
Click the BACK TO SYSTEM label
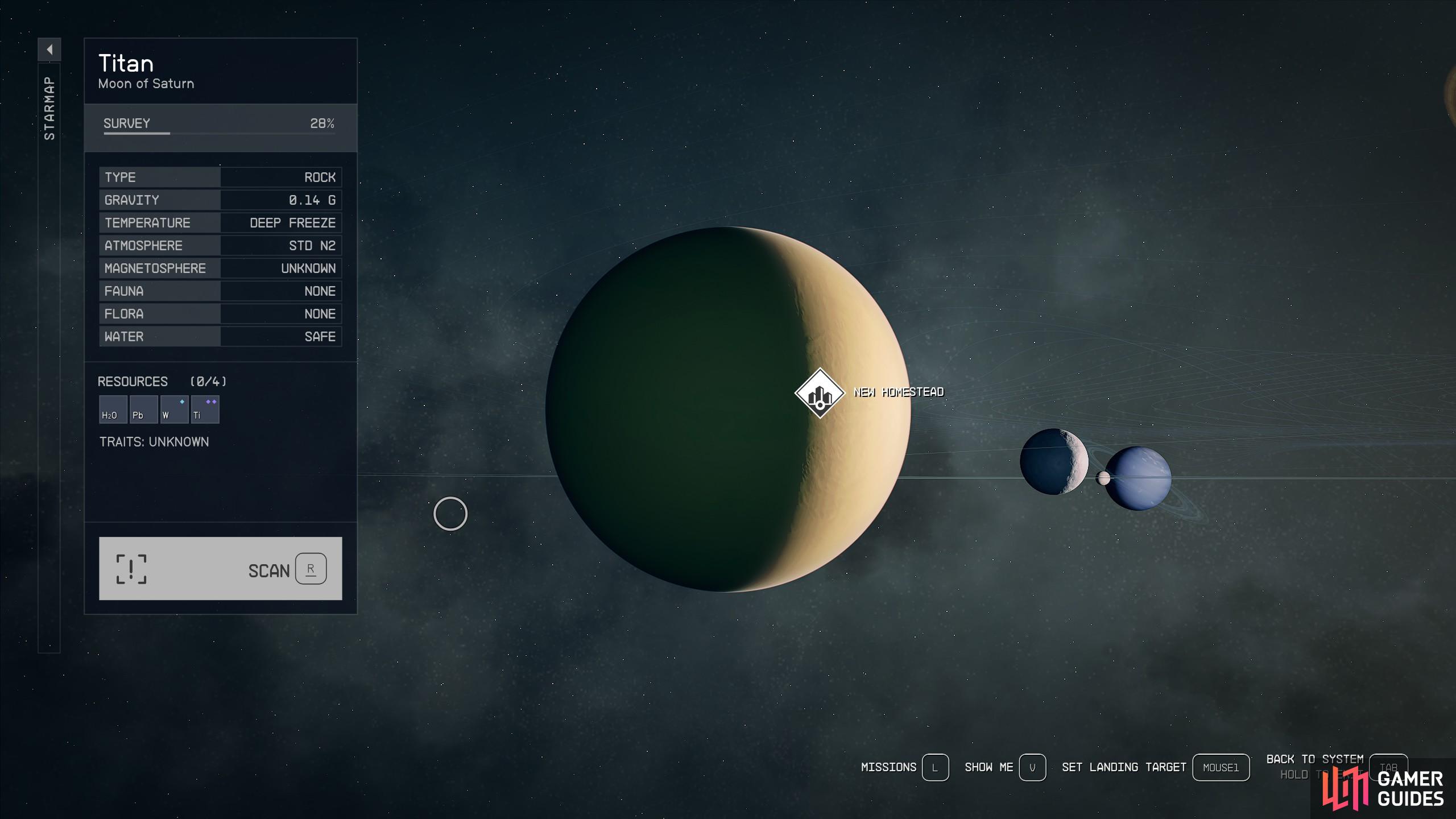click(1315, 759)
